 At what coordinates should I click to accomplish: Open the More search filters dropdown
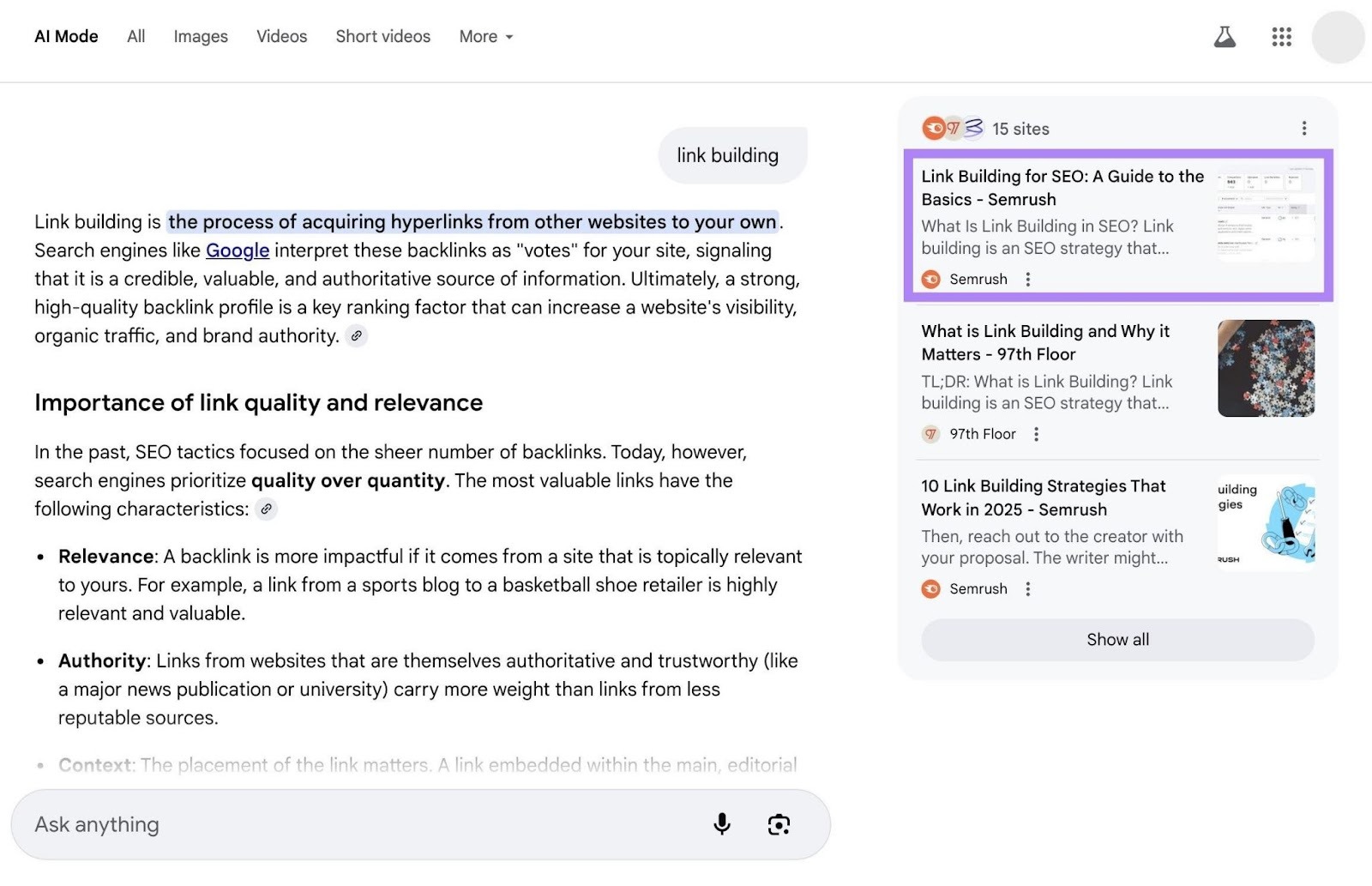click(x=485, y=36)
